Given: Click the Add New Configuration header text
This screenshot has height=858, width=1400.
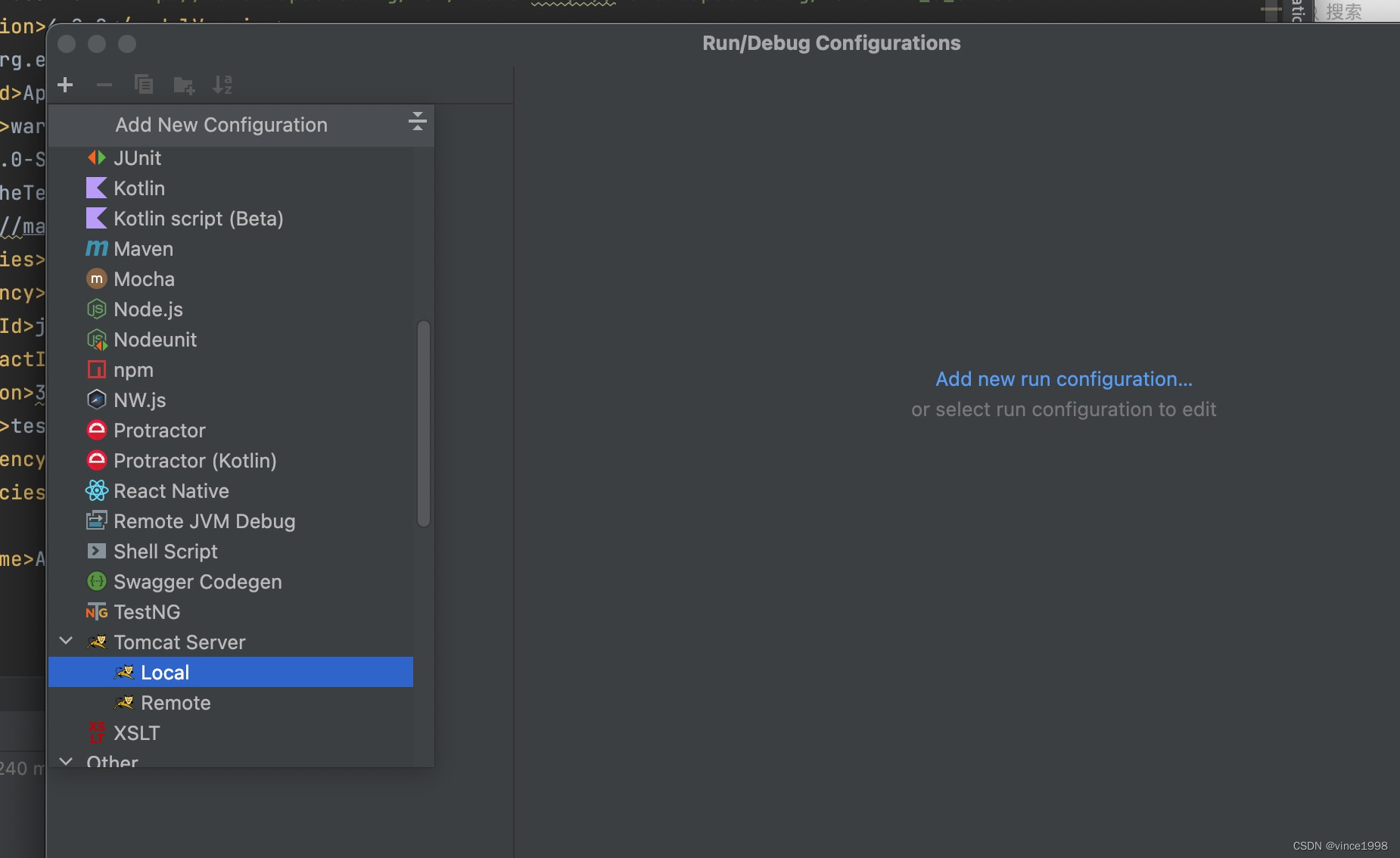Looking at the screenshot, I should click(221, 125).
